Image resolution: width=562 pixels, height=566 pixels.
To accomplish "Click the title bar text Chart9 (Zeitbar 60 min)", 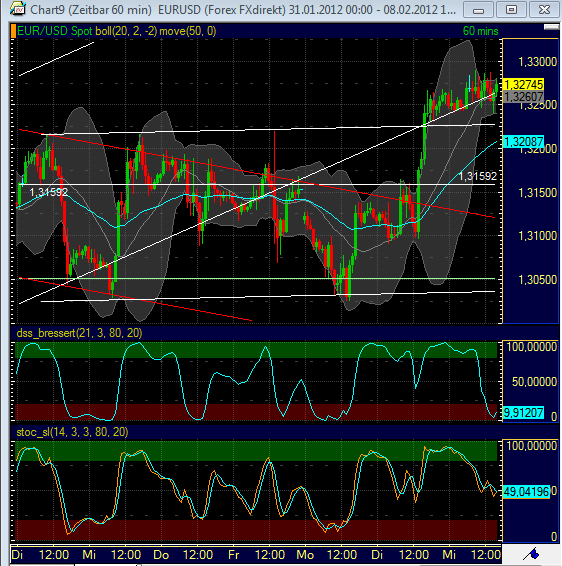I will click(91, 9).
